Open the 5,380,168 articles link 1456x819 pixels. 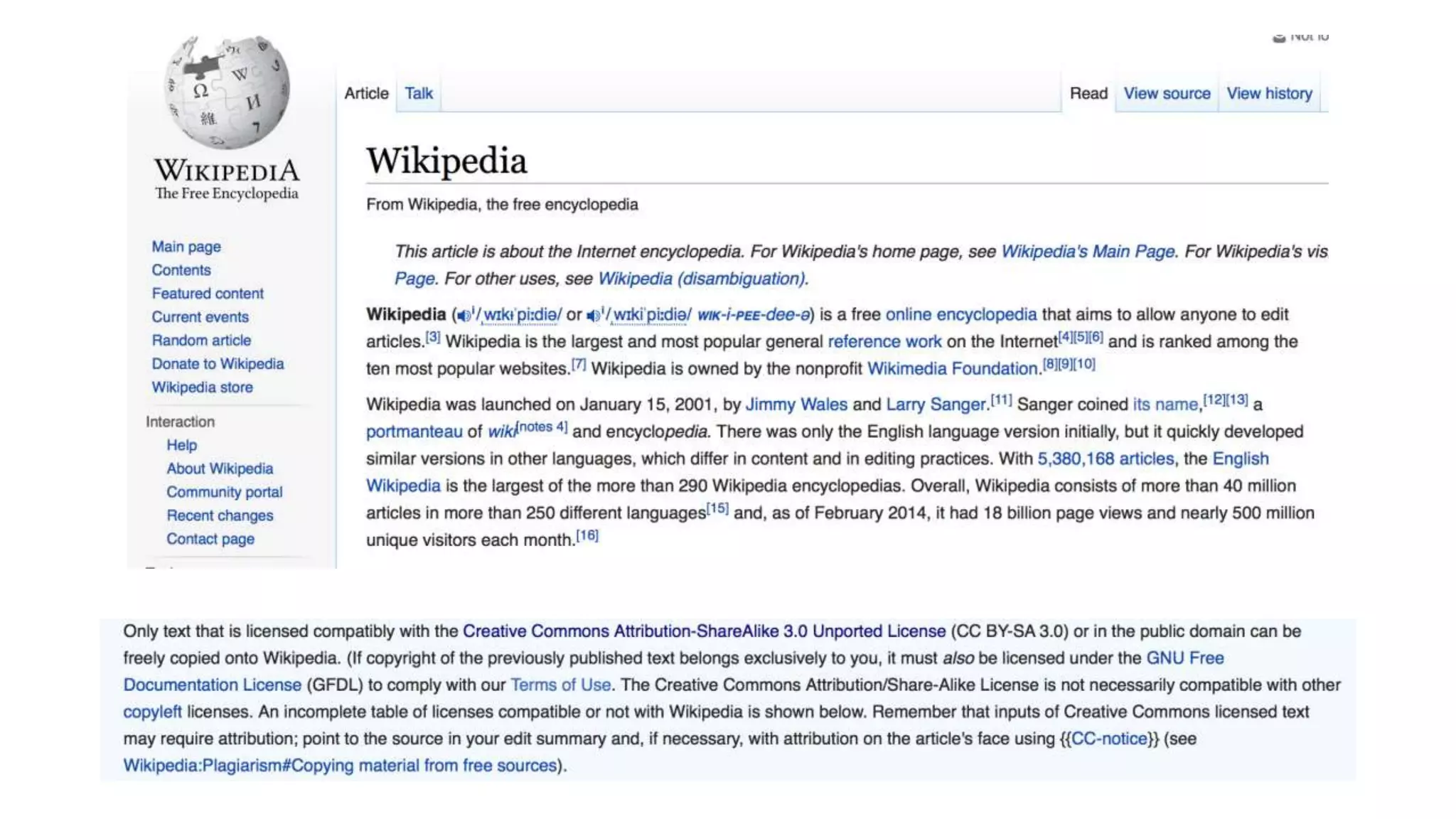click(1105, 459)
